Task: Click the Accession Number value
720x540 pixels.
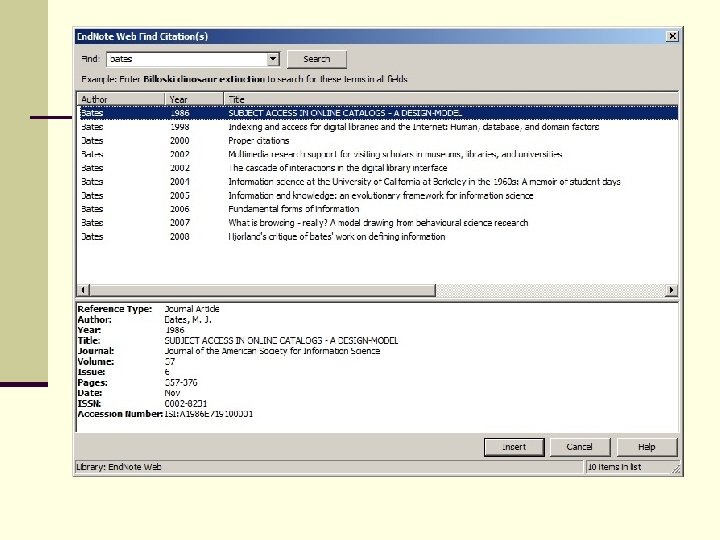Action: [208, 414]
